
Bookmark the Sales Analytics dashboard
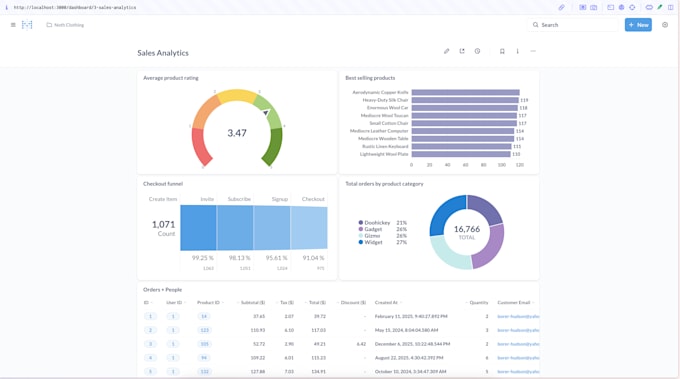click(502, 51)
